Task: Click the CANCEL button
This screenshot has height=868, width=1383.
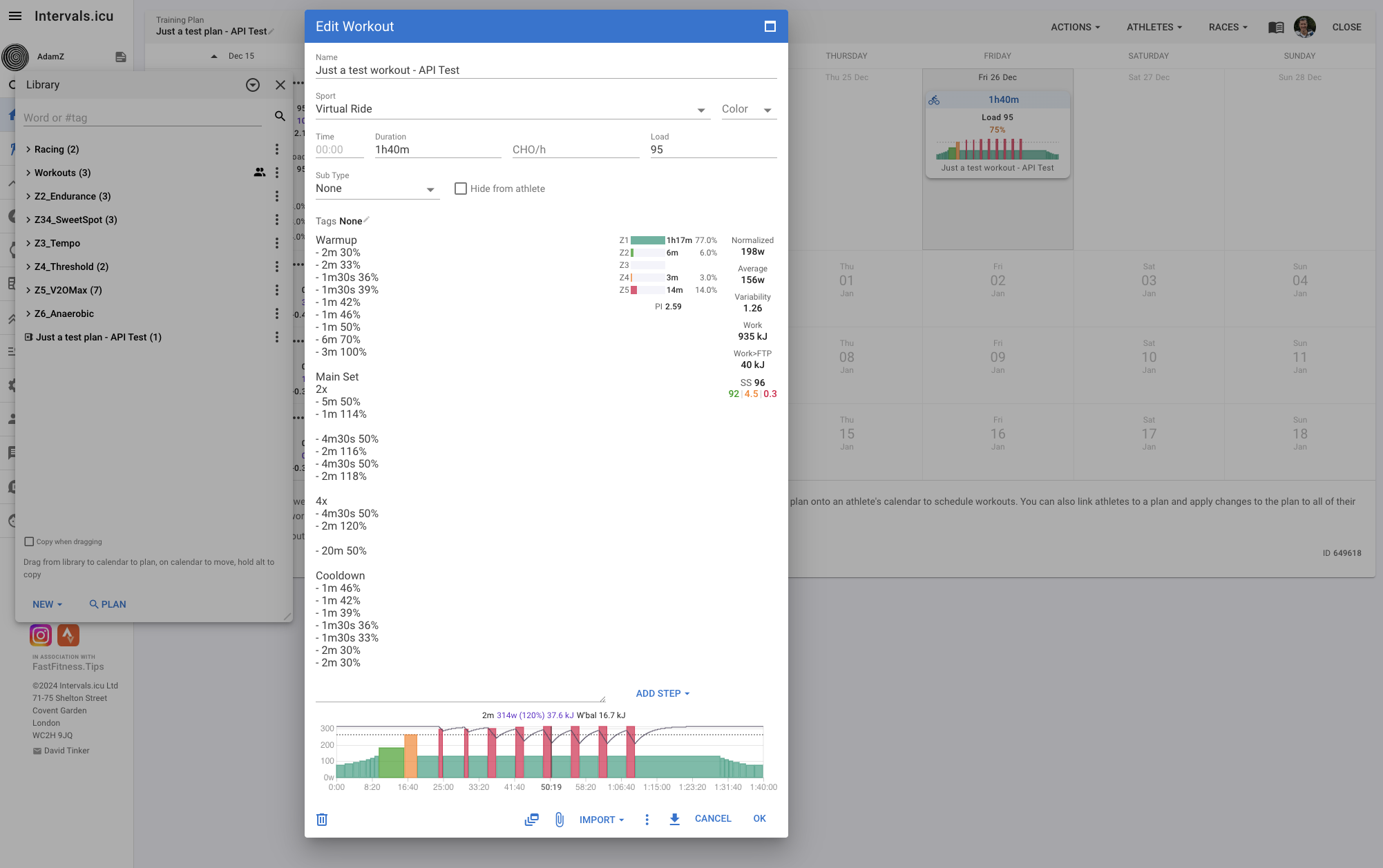Action: pyautogui.click(x=712, y=818)
